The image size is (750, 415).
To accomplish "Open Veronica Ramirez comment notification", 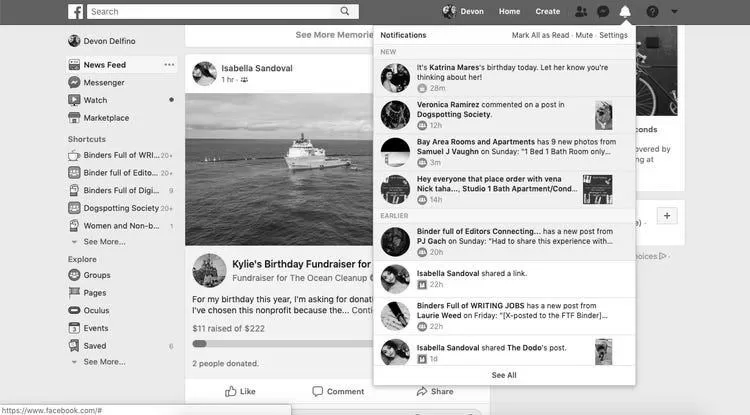I will [x=504, y=115].
